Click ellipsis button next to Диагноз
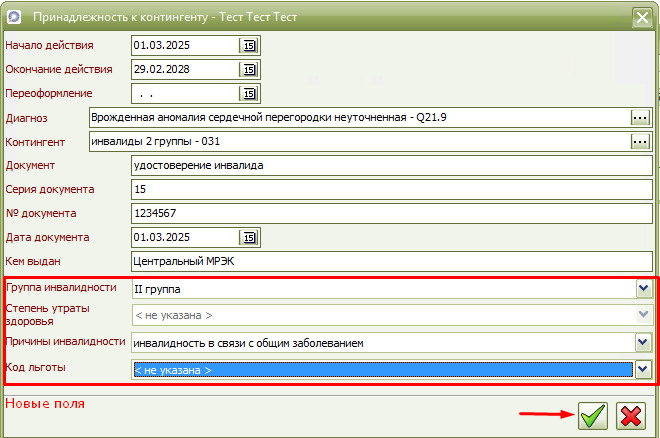660x438 pixels. [640, 118]
